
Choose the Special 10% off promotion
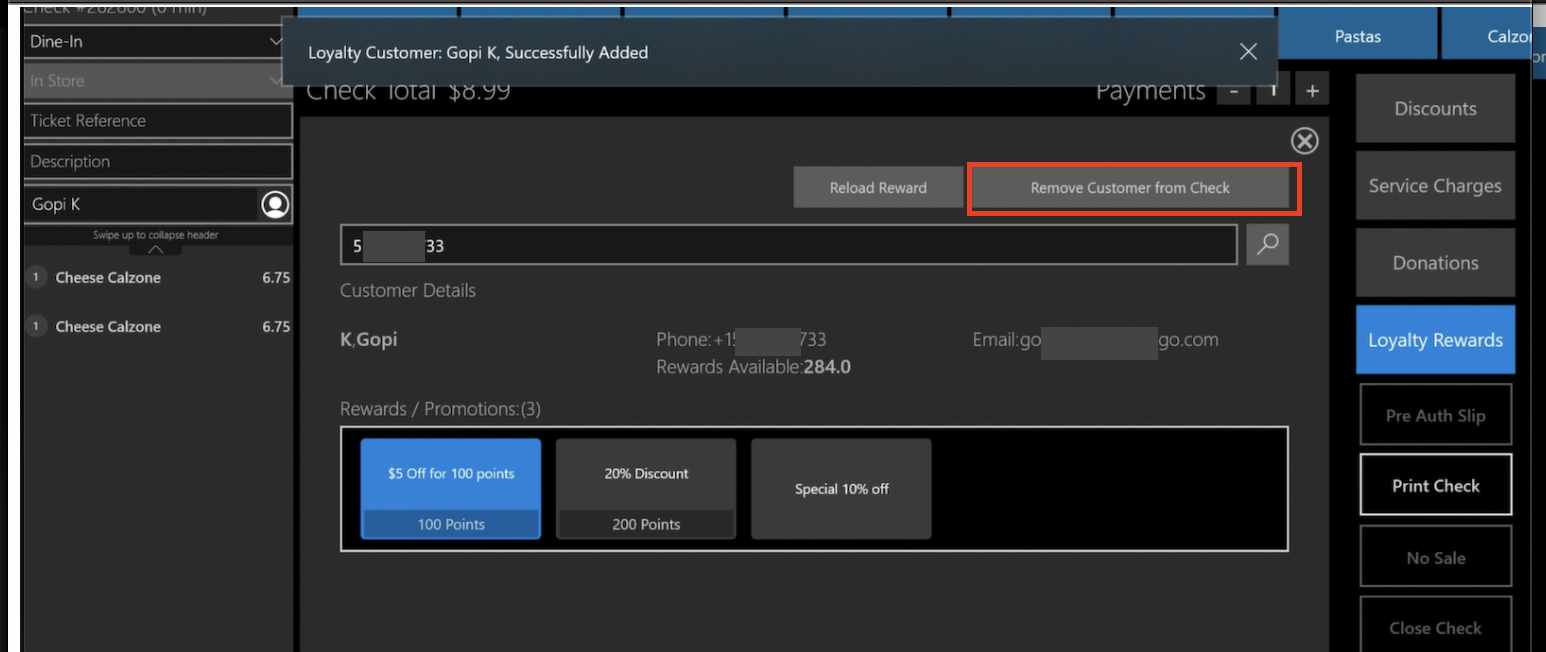[x=841, y=489]
